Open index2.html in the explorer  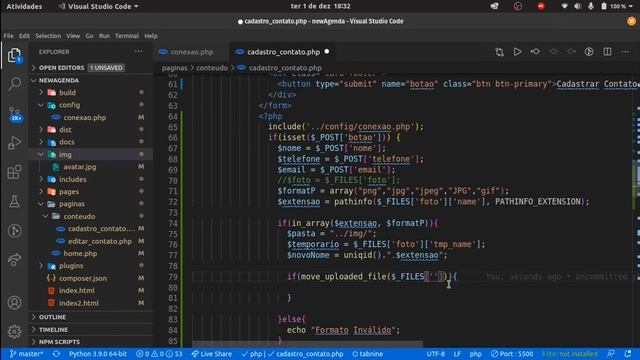click(x=78, y=303)
